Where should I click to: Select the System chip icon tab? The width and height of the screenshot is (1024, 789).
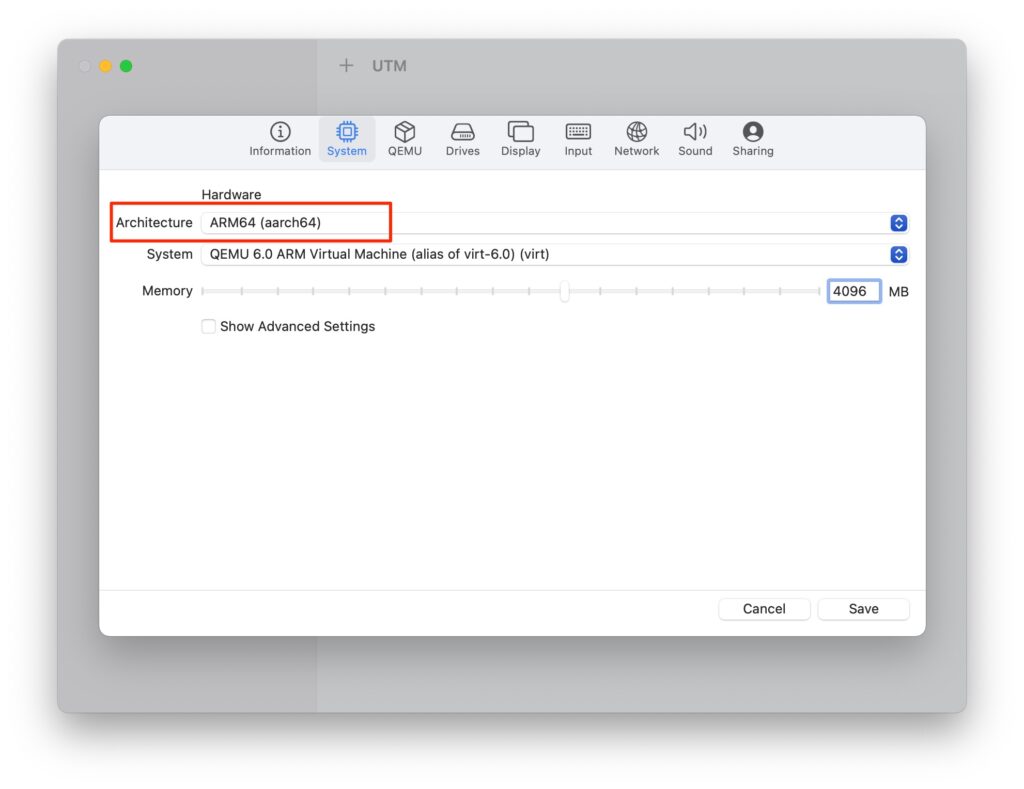347,139
